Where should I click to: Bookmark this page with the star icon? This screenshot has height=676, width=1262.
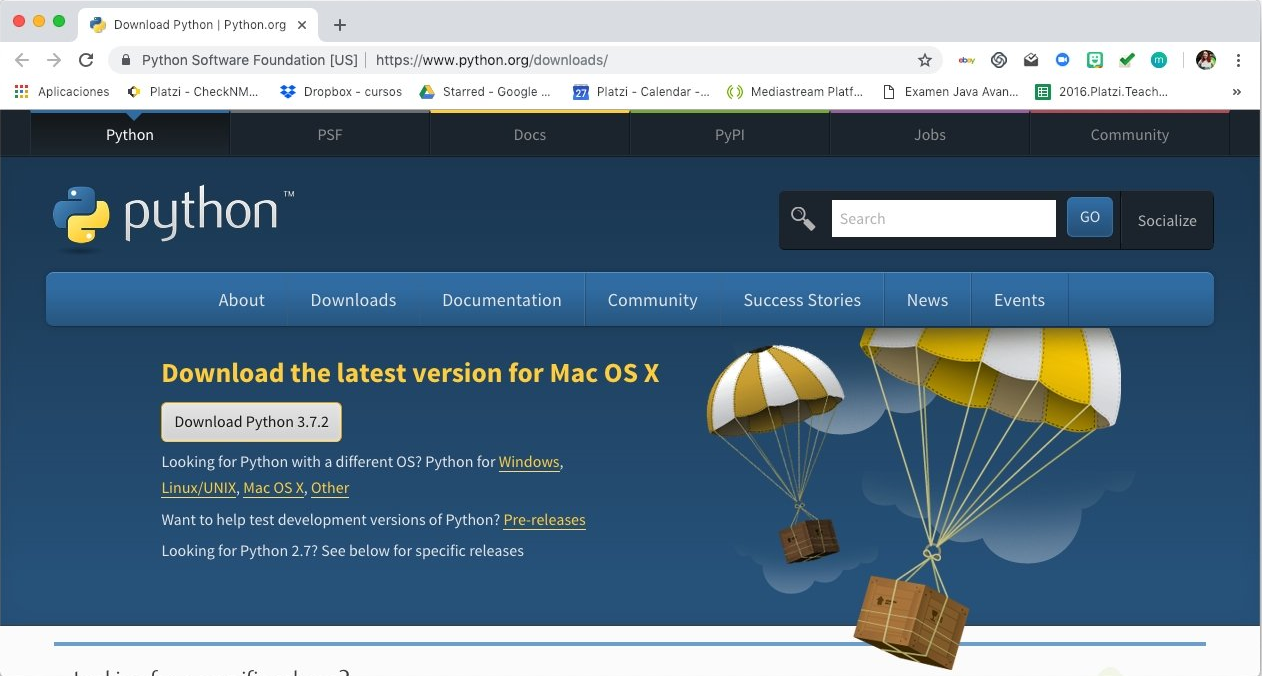point(925,60)
